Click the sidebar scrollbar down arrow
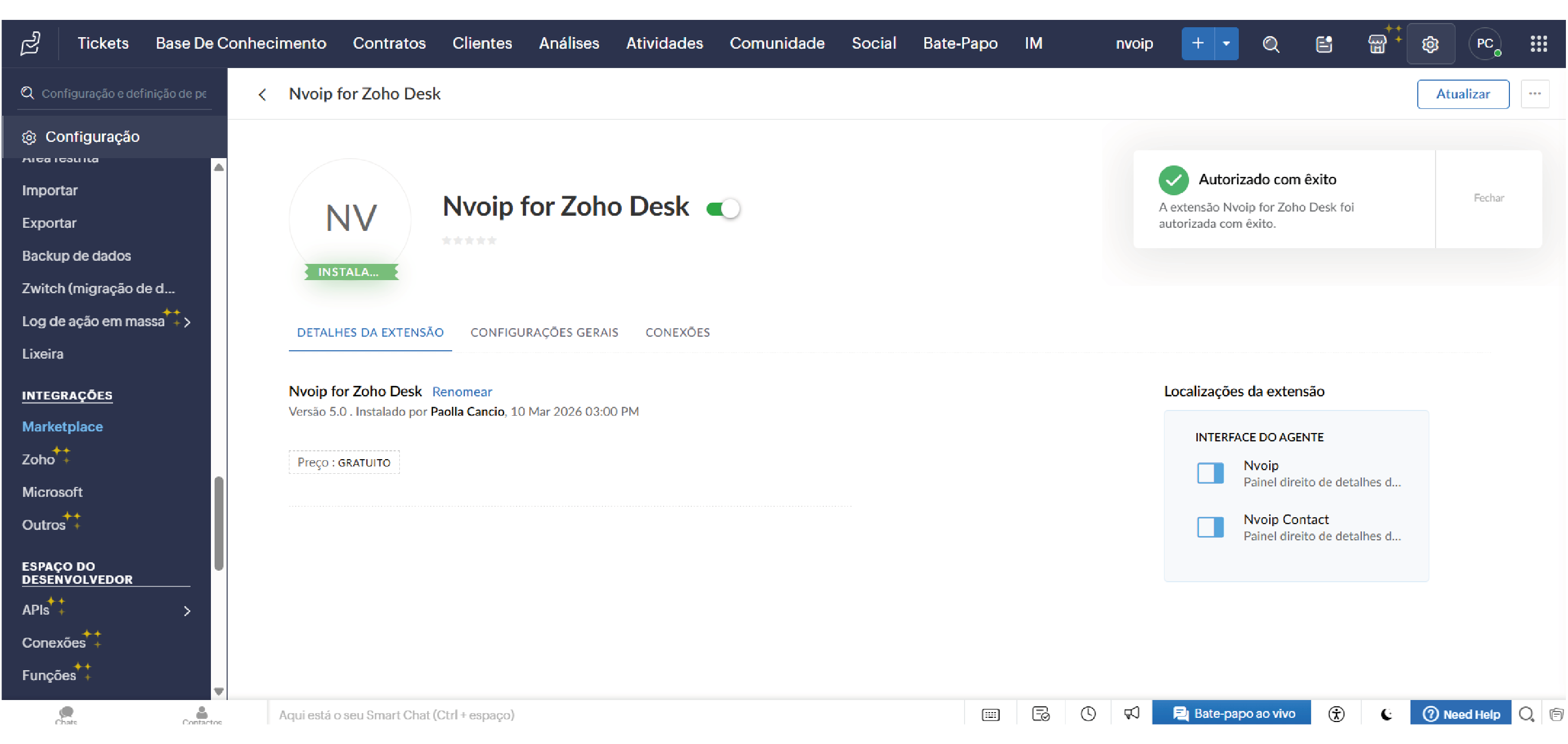Image resolution: width=1568 pixels, height=744 pixels. point(219,691)
